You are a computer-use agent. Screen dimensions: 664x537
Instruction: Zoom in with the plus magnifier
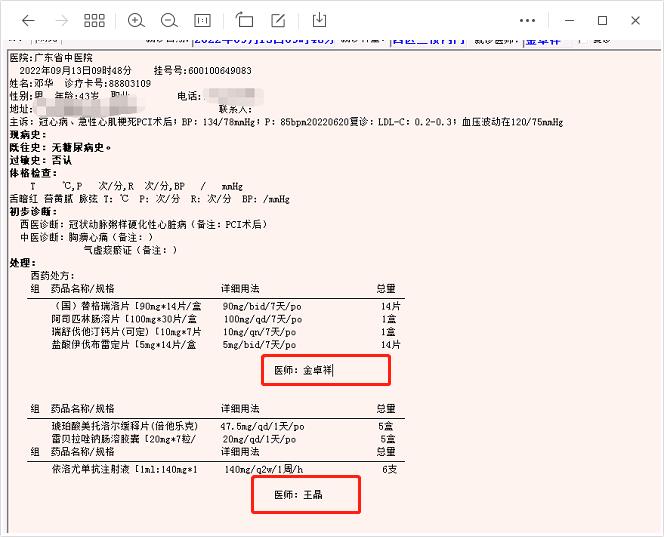pyautogui.click(x=136, y=20)
